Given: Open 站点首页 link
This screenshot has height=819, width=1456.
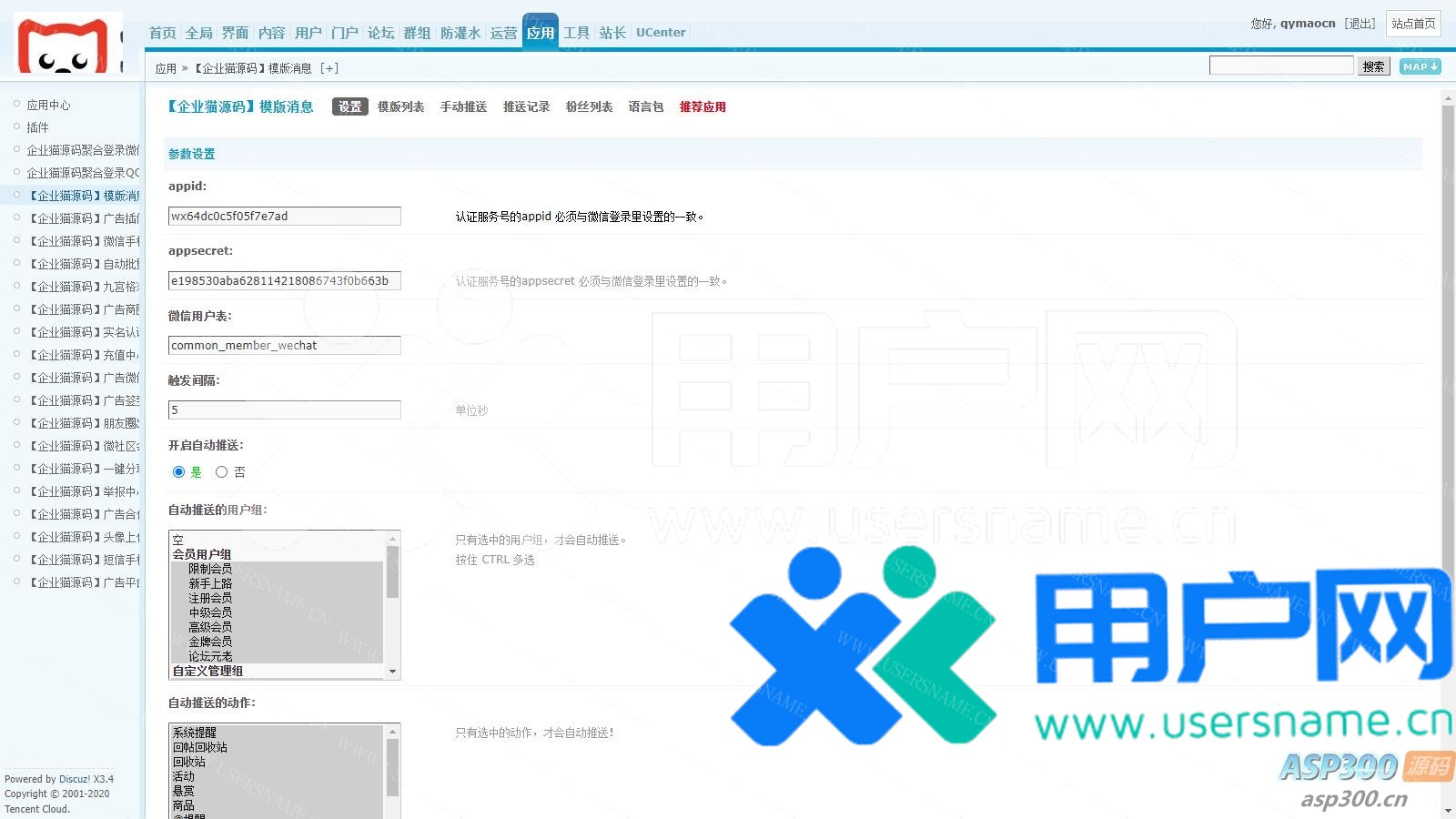Looking at the screenshot, I should [x=1413, y=24].
